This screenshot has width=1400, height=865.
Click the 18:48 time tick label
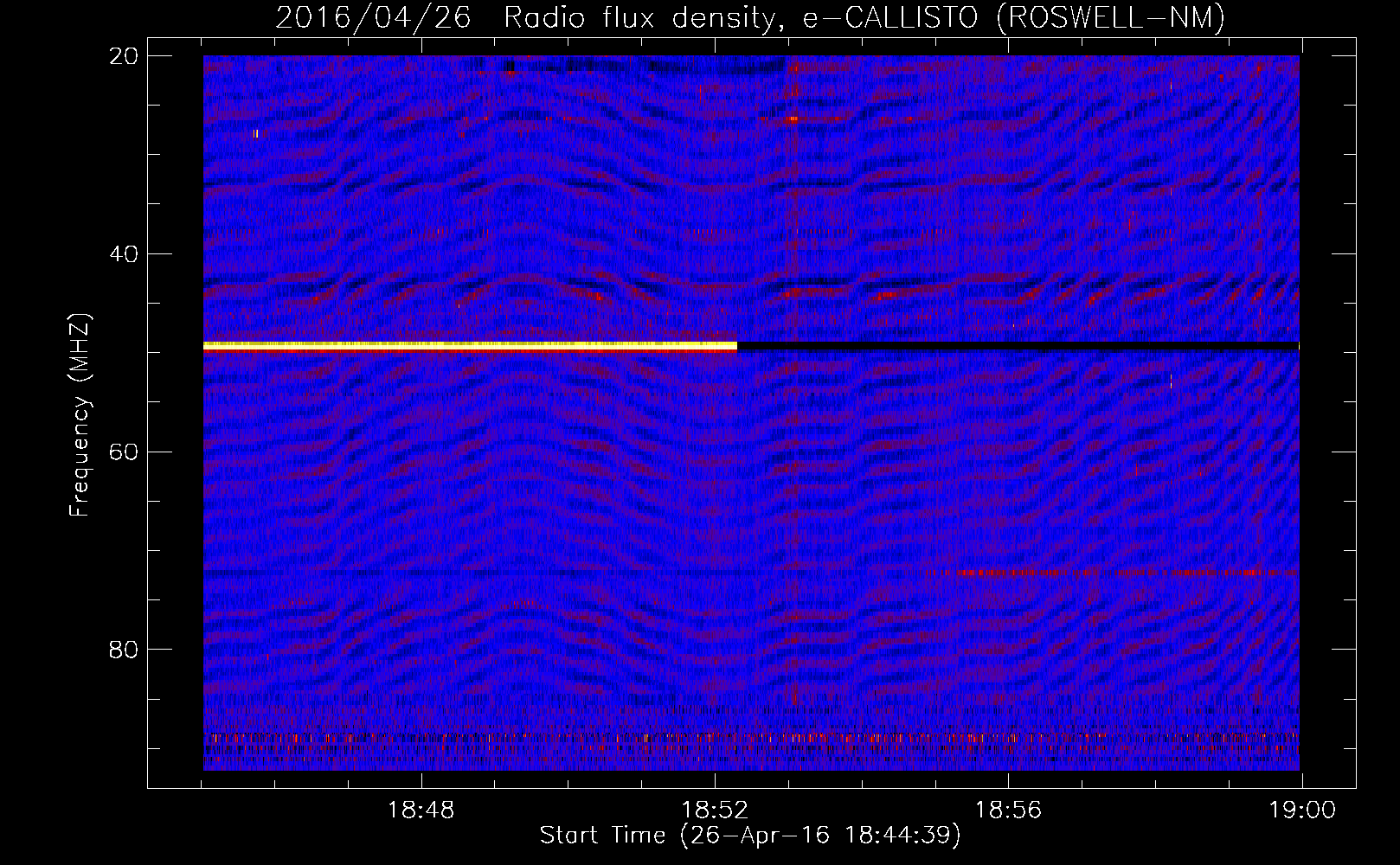click(421, 811)
